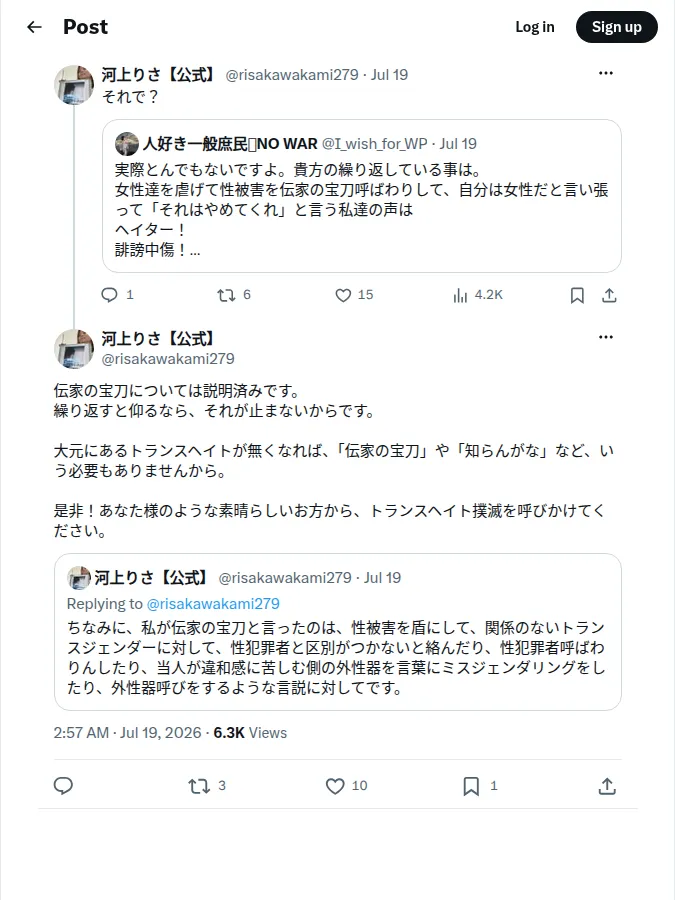The width and height of the screenshot is (675, 900).
Task: Reply to the top post with 1 reply
Action: coord(117,294)
